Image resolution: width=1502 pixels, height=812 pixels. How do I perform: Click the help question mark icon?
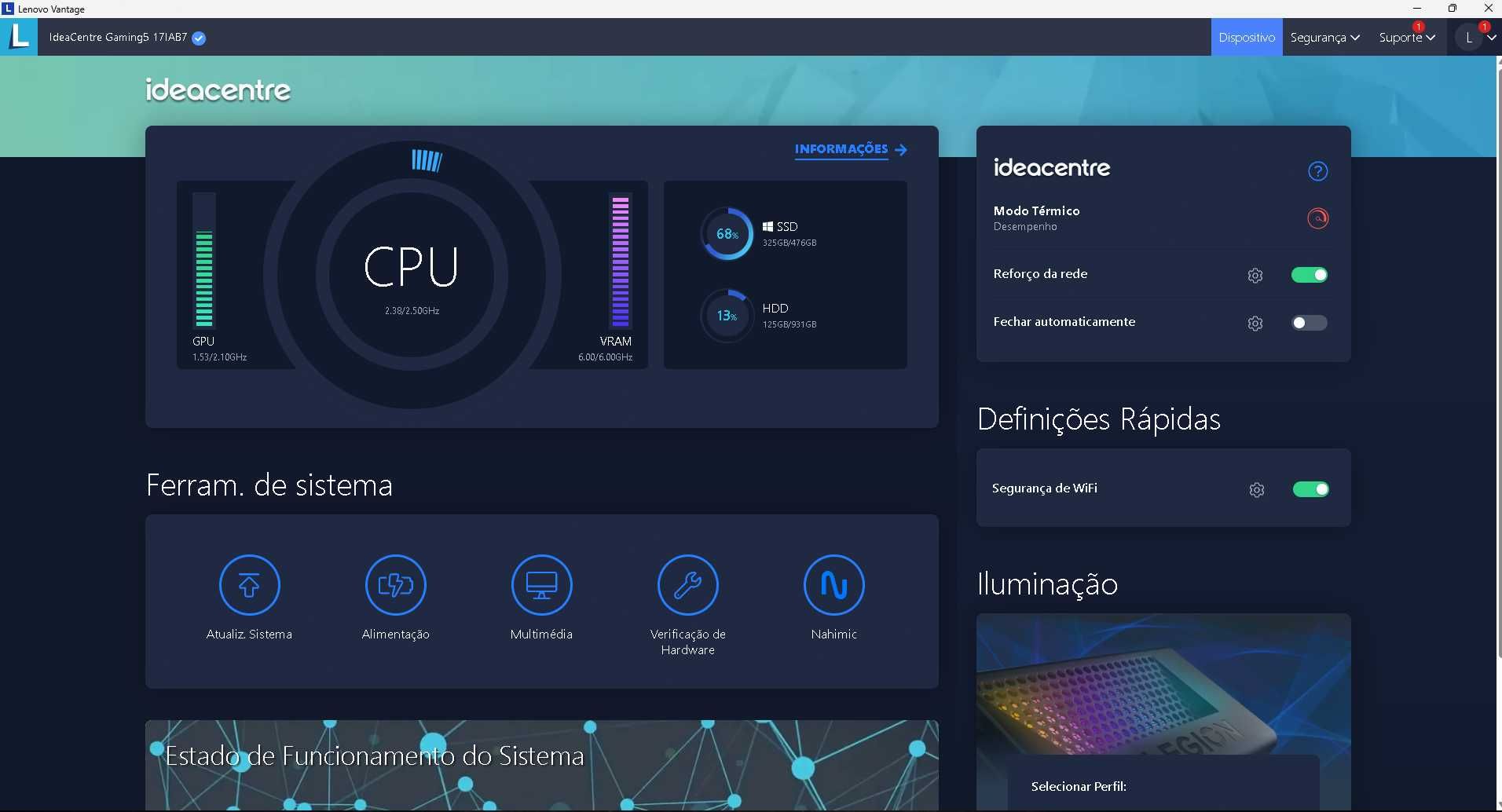tap(1317, 170)
